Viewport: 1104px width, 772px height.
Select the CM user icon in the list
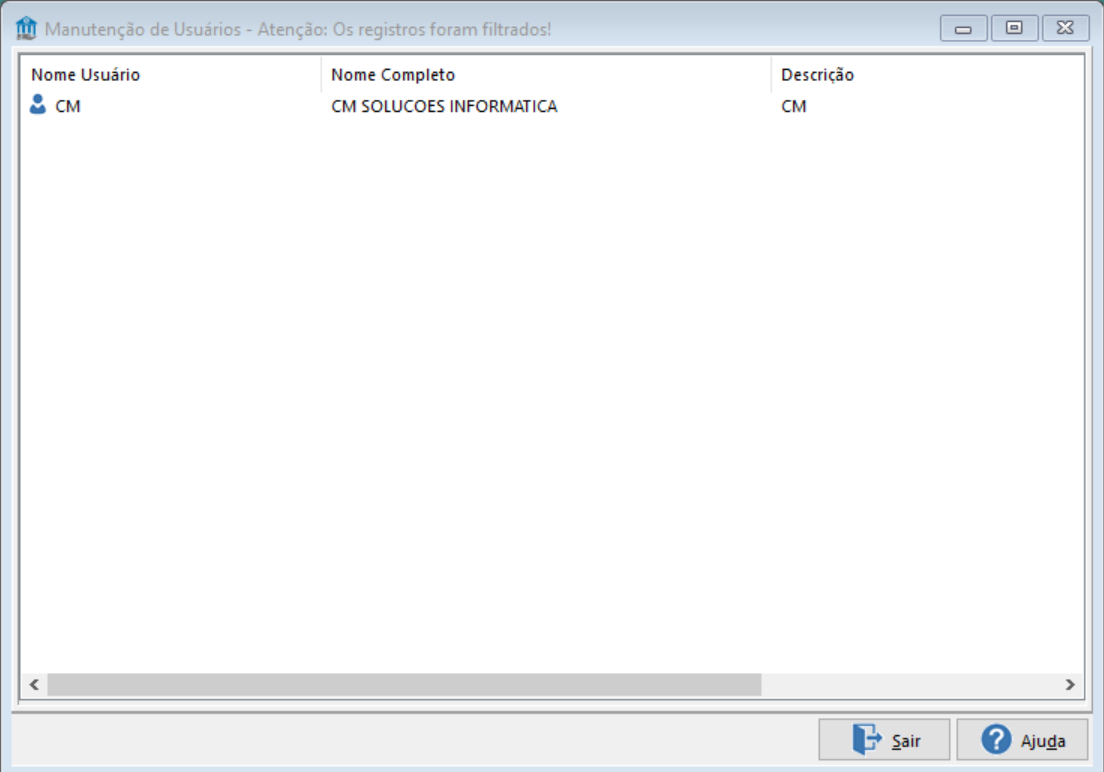tap(38, 105)
